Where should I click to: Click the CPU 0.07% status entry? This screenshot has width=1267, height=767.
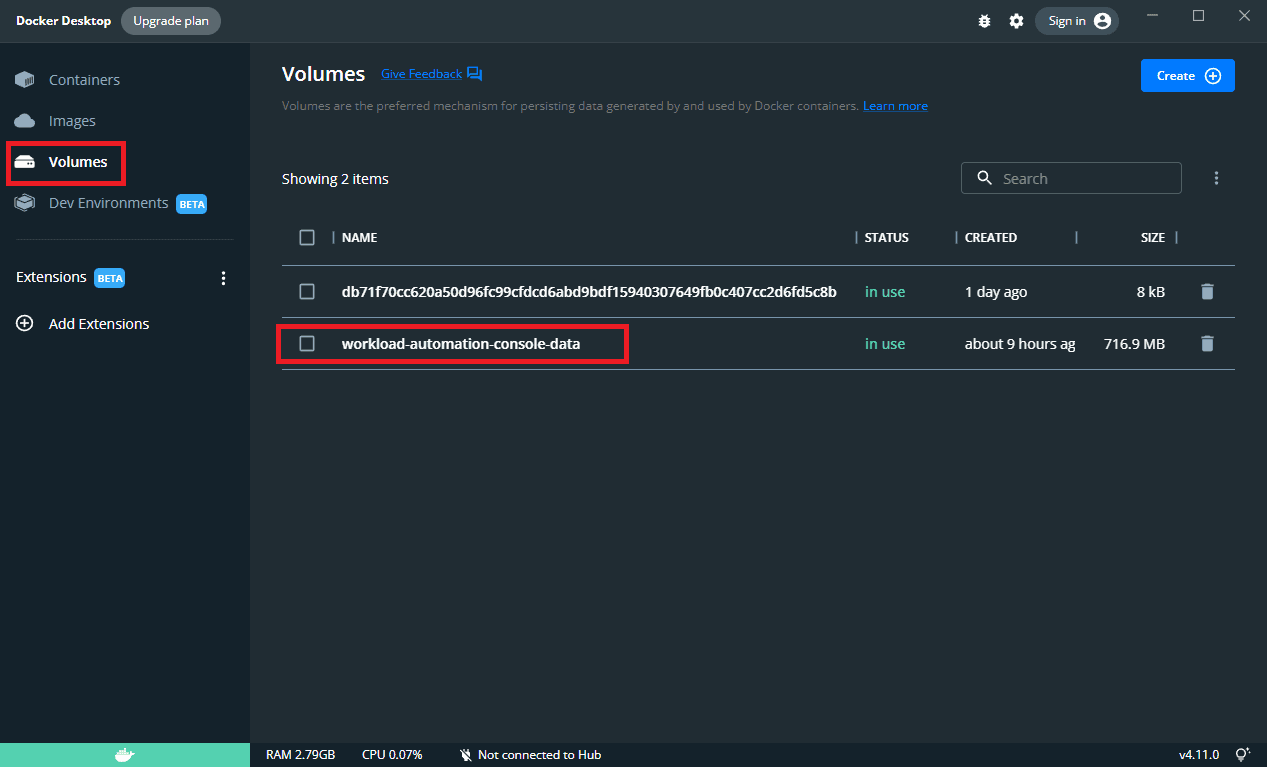pos(392,755)
